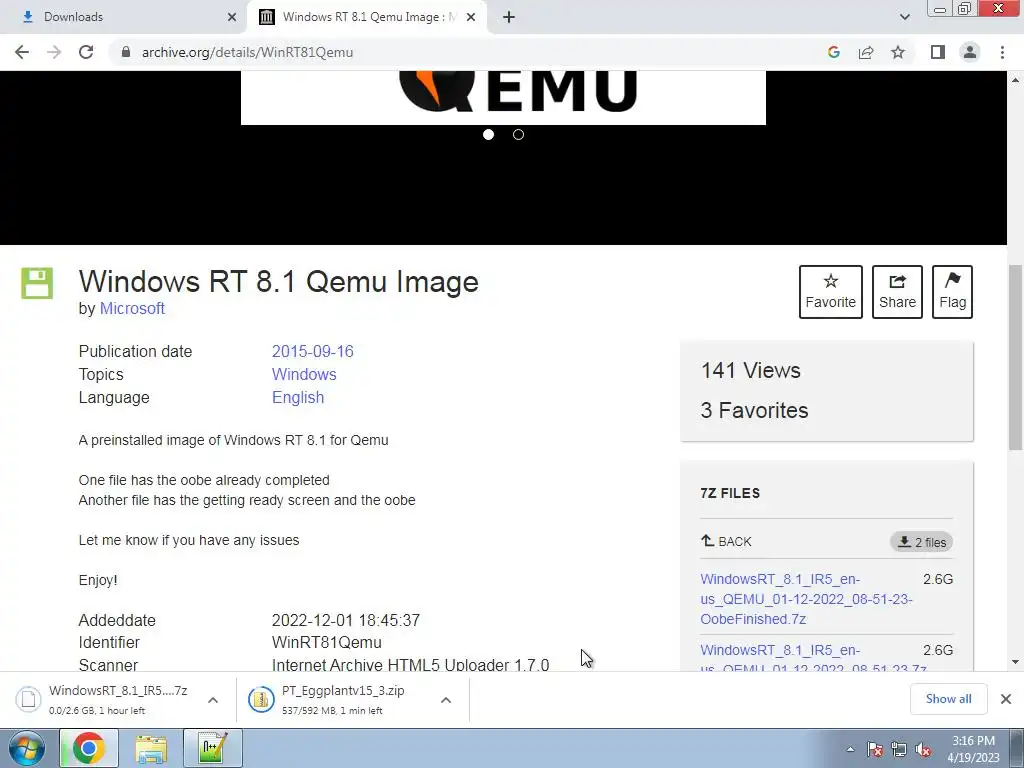1024x768 pixels.
Task: Open options chevron for PT_Eggplantv15_3.zip download
Action: pos(446,700)
